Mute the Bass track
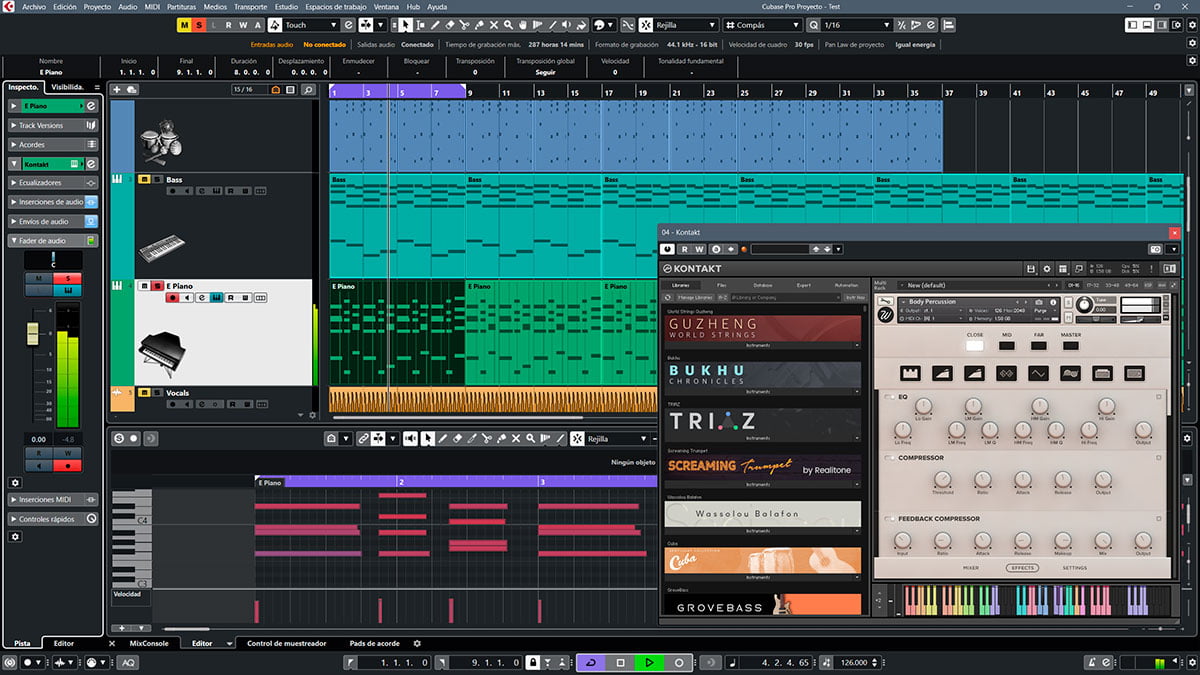The width and height of the screenshot is (1200, 675). click(144, 179)
